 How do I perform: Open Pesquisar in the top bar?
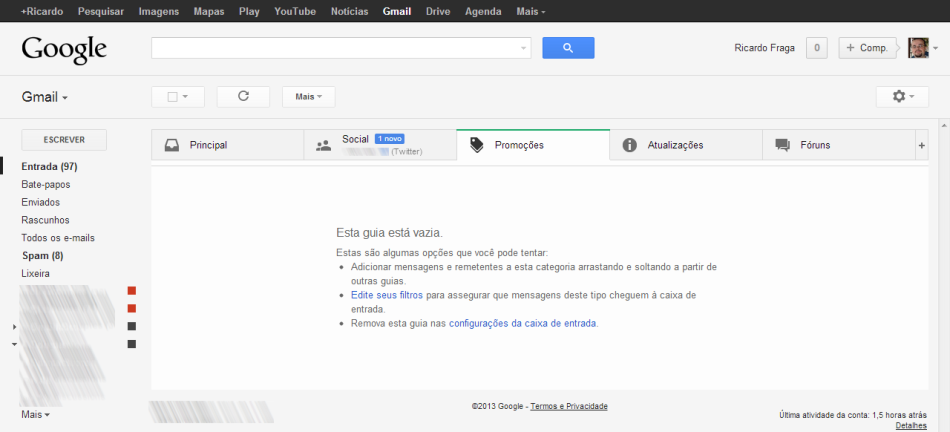101,12
